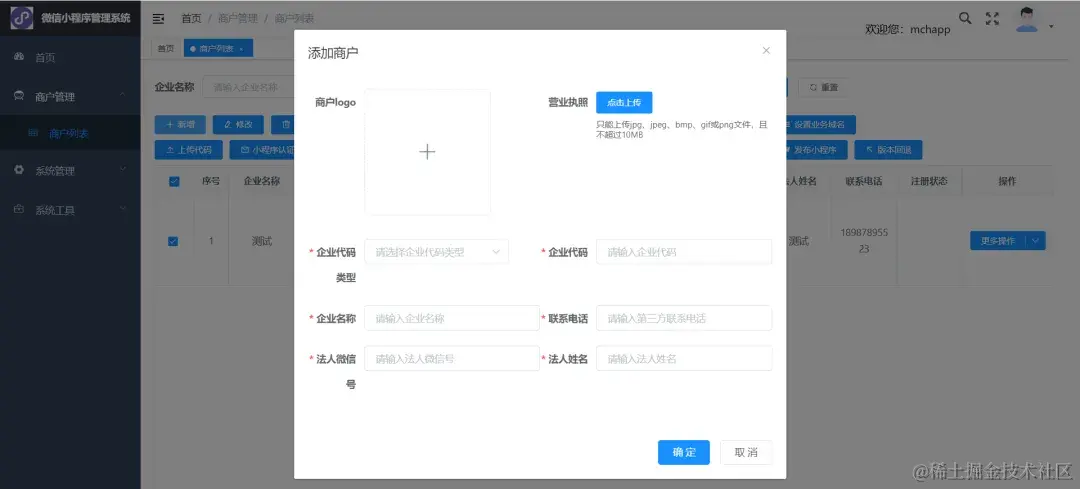Click the 点击上传 license upload button
The height and width of the screenshot is (489, 1080).
click(x=624, y=103)
